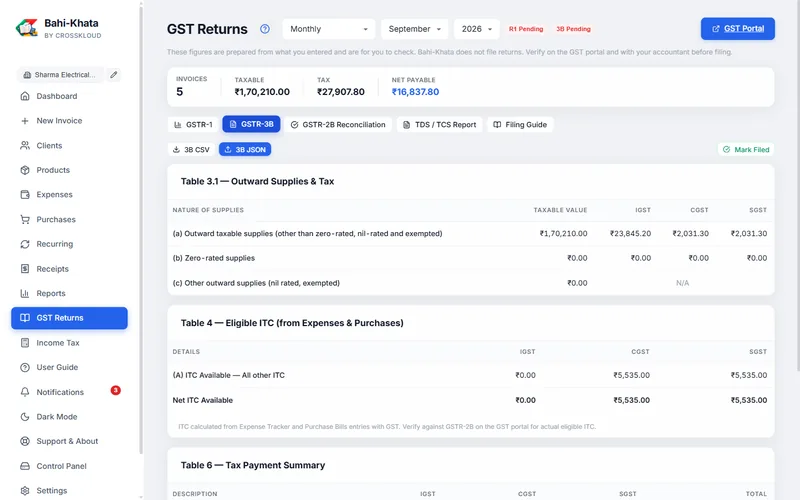The height and width of the screenshot is (500, 800).
Task: Click the main page vertical scrollbar
Action: pos(797,186)
